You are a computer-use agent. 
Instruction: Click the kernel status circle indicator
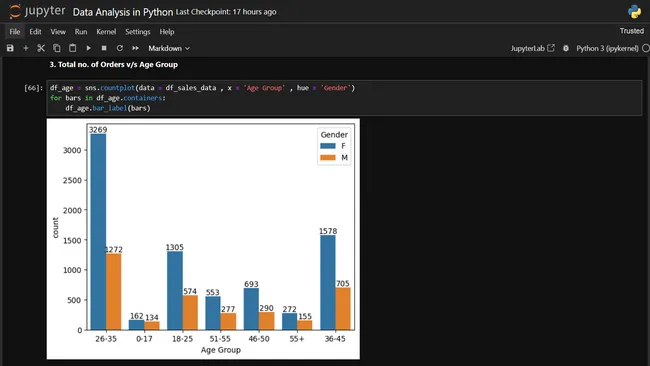tap(646, 48)
